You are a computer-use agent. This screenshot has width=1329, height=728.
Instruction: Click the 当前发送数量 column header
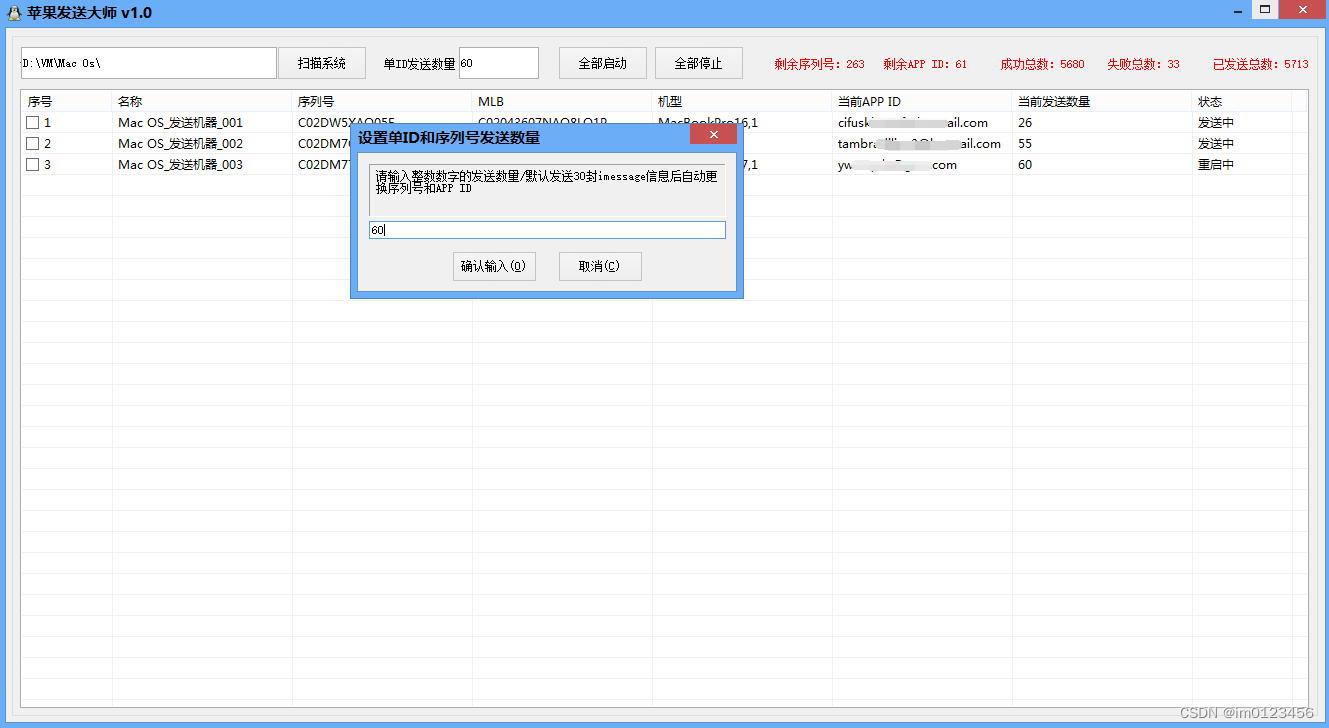tap(1102, 101)
